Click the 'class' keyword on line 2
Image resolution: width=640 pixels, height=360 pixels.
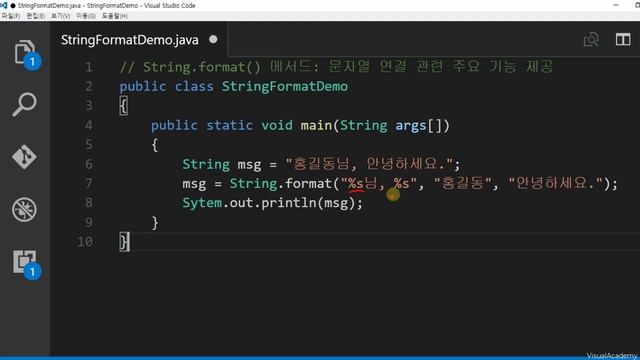194,86
